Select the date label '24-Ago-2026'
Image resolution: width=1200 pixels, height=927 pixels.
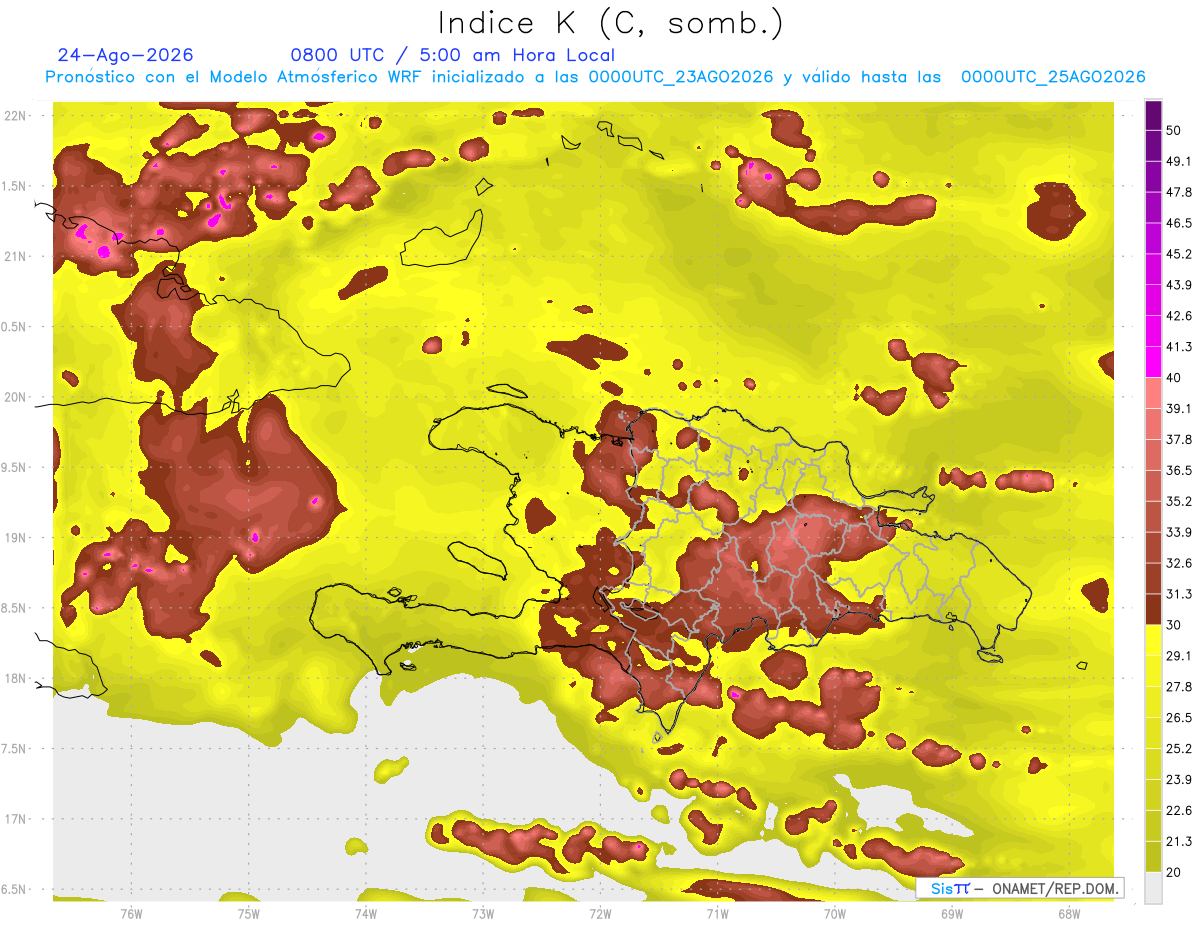126,55
